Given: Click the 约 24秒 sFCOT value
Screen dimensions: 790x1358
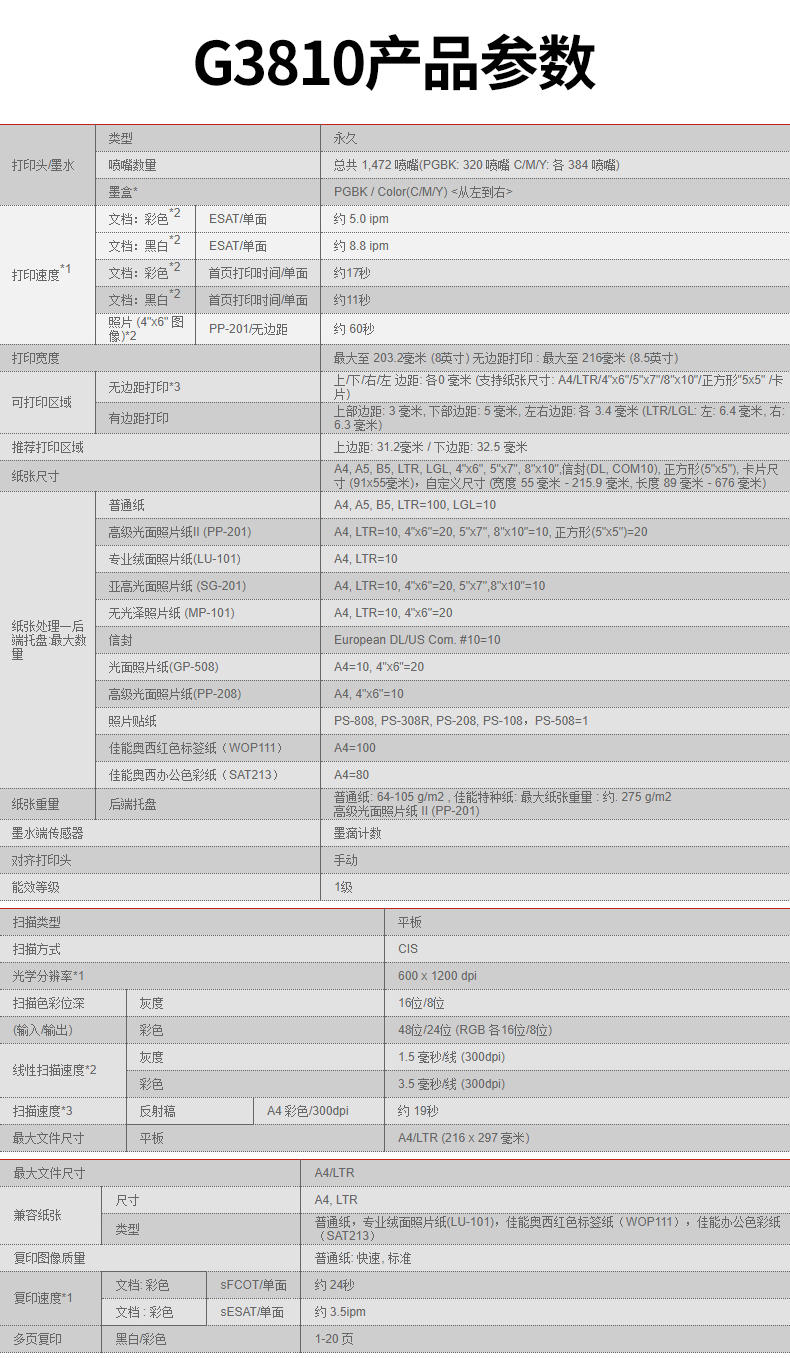Looking at the screenshot, I should (x=334, y=1285).
